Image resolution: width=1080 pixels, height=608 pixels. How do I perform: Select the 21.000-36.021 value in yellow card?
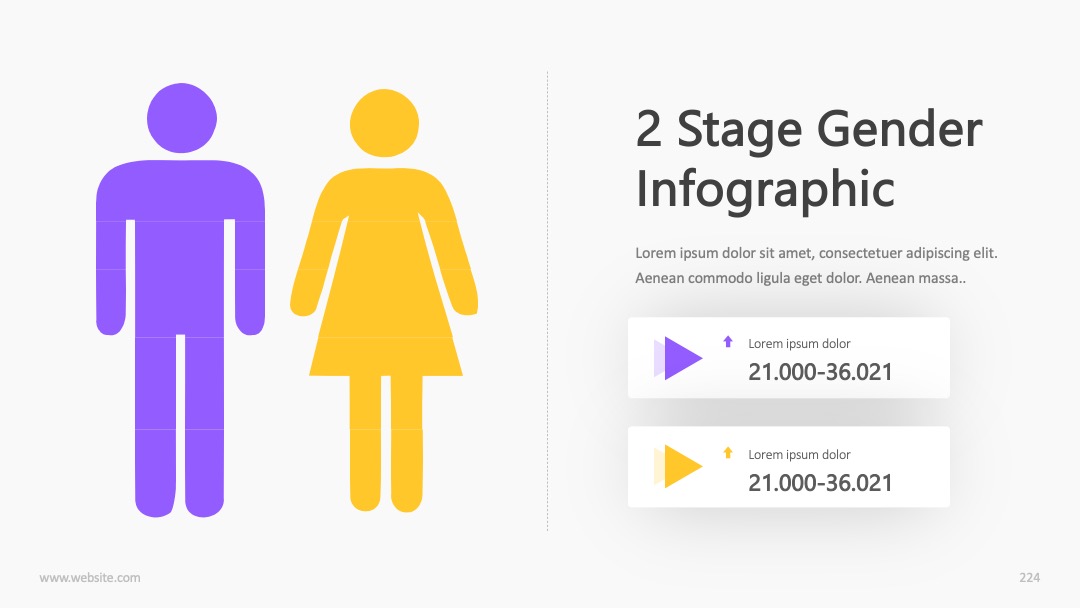[x=820, y=483]
